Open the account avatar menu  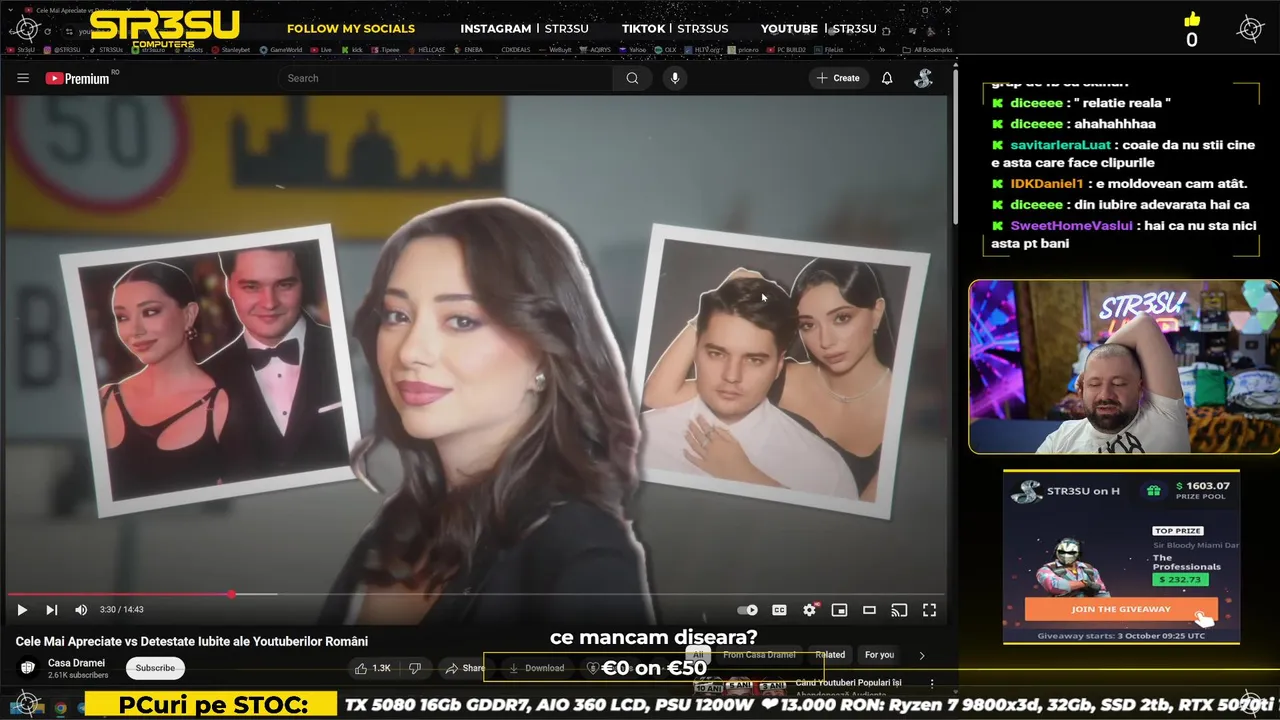click(923, 78)
